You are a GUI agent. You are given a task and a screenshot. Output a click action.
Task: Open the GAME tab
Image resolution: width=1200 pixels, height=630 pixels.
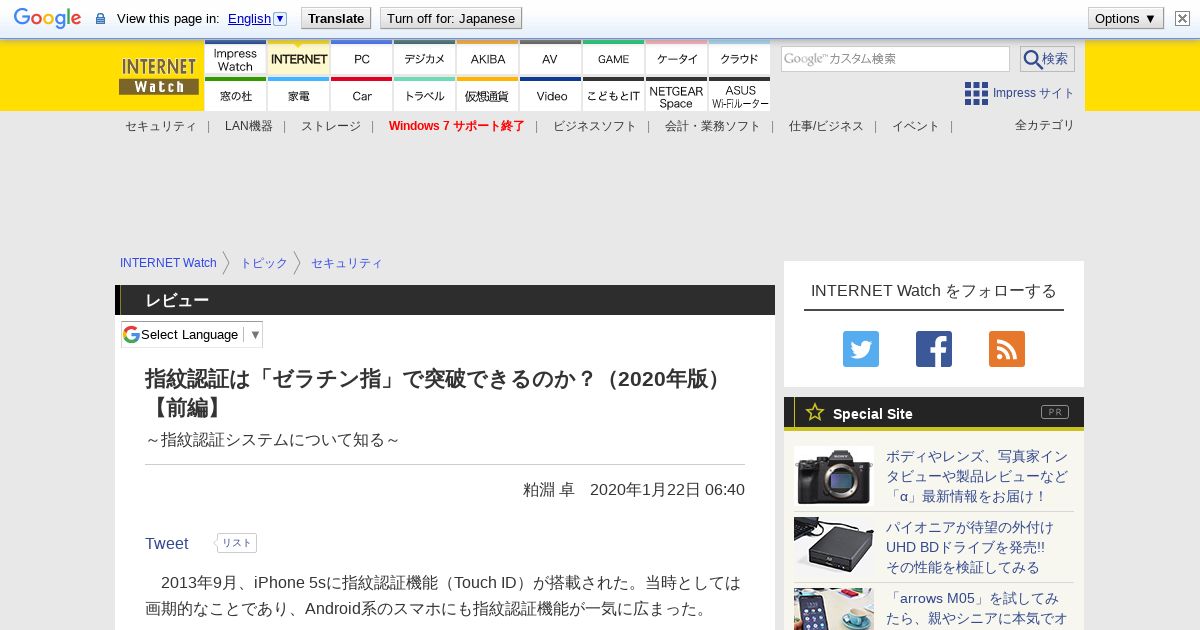coord(613,59)
